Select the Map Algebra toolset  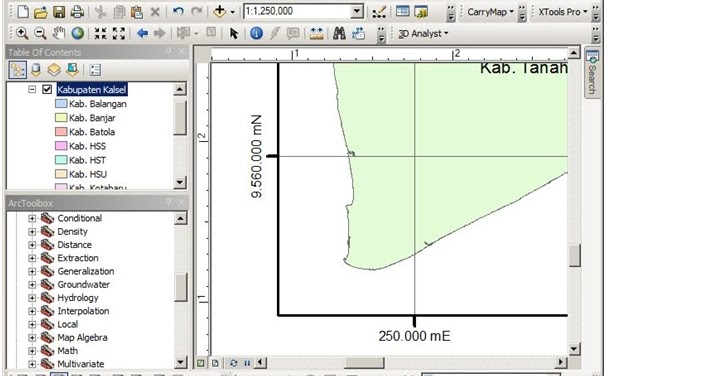[82, 338]
